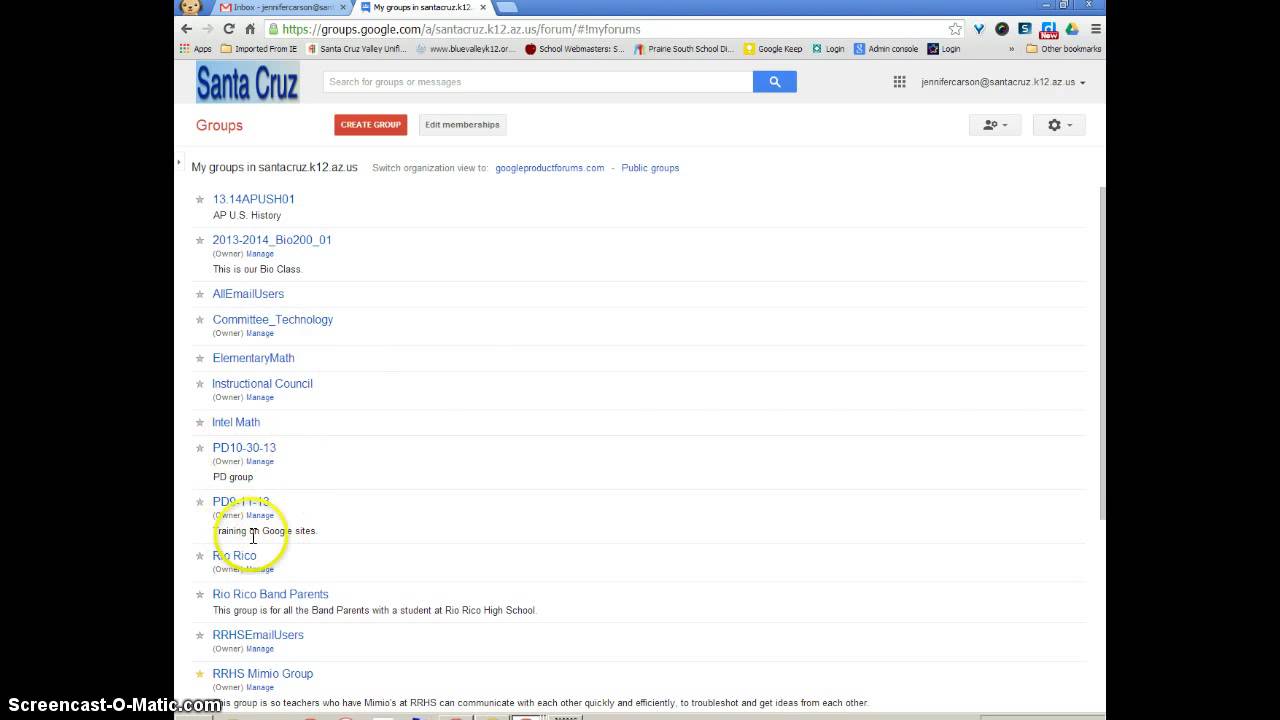Screen dimensions: 1280x720
Task: Open the Google Keep bookmark
Action: click(x=773, y=48)
